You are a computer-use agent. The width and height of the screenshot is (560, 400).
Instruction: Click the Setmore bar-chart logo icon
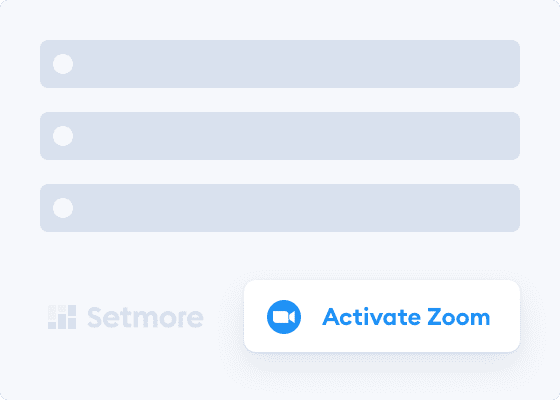[x=62, y=317]
